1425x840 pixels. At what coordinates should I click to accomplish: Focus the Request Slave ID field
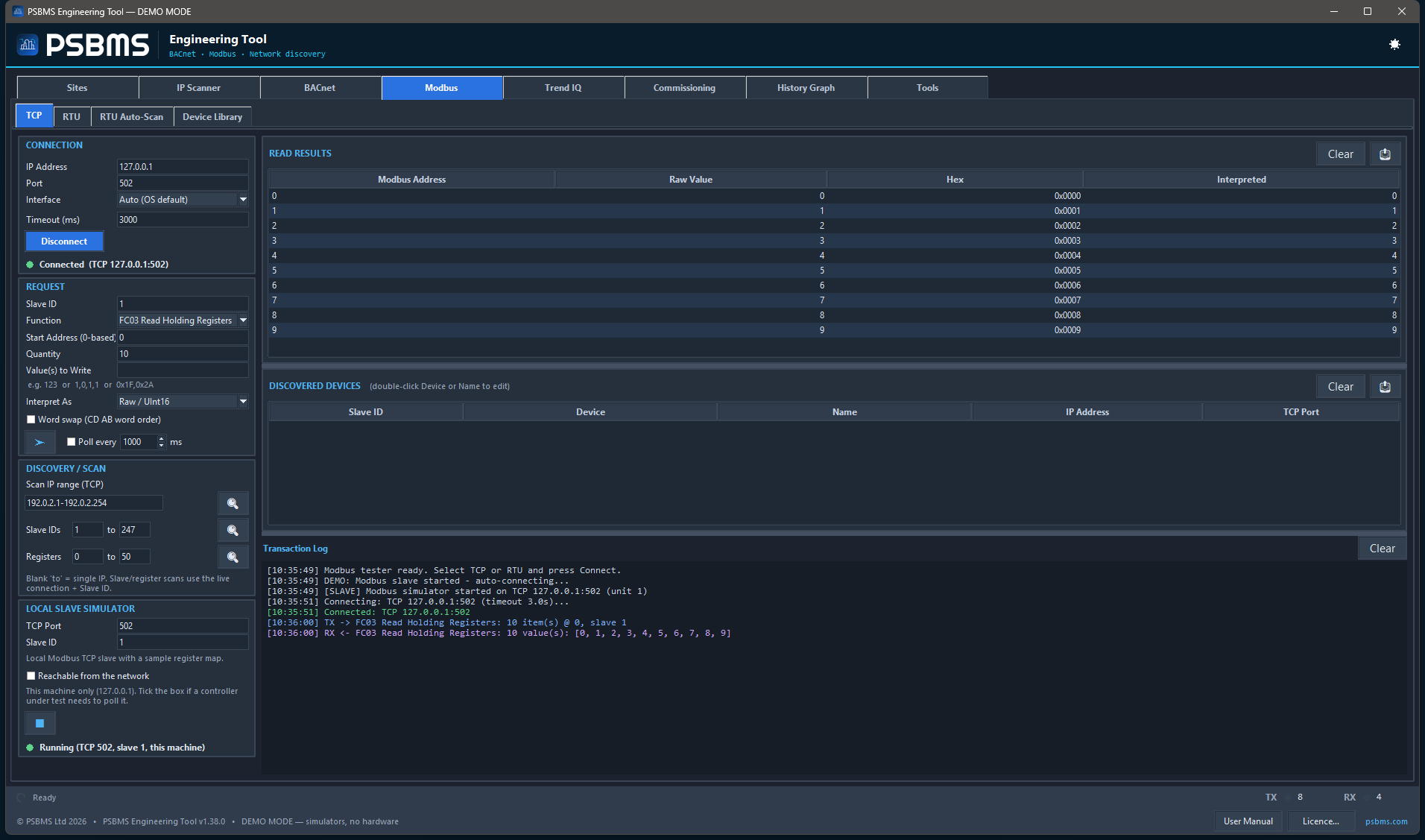coord(183,304)
